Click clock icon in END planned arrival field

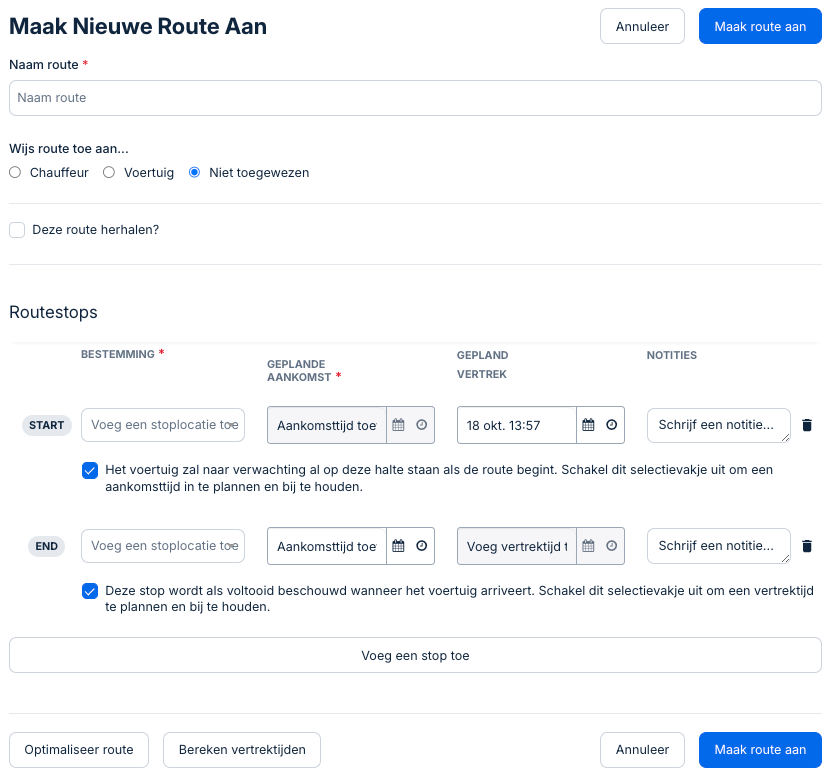[x=421, y=546]
